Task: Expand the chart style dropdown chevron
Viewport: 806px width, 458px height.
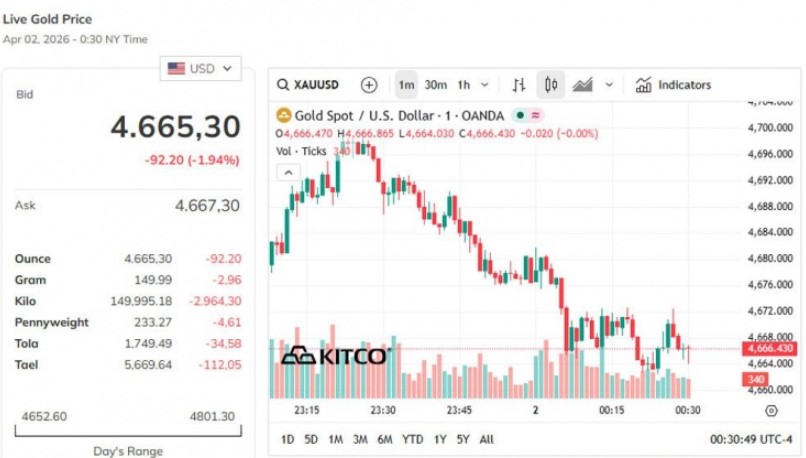Action: coord(609,85)
